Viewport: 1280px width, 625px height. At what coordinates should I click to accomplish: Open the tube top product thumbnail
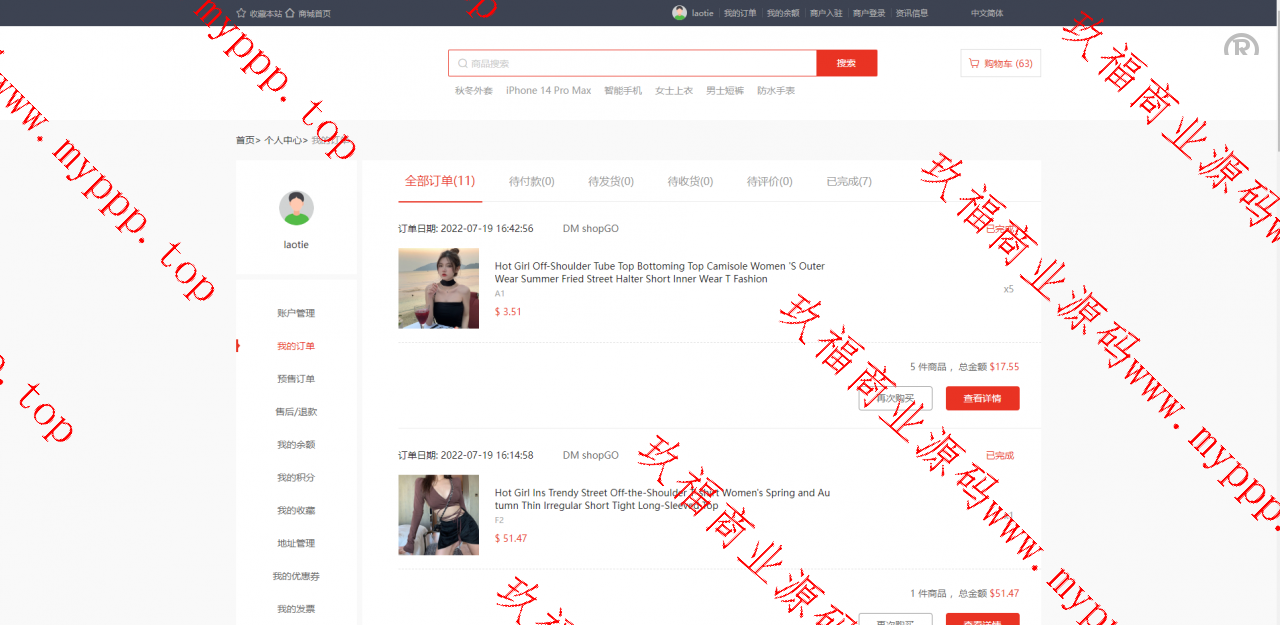click(x=438, y=288)
